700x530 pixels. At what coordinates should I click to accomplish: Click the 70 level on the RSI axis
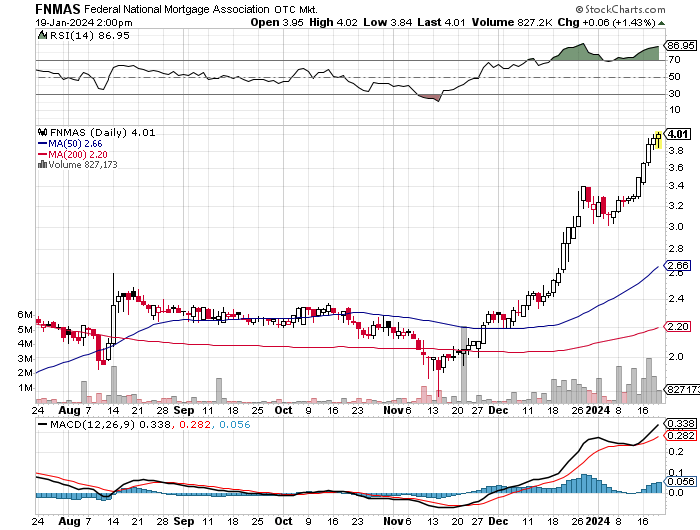(674, 60)
